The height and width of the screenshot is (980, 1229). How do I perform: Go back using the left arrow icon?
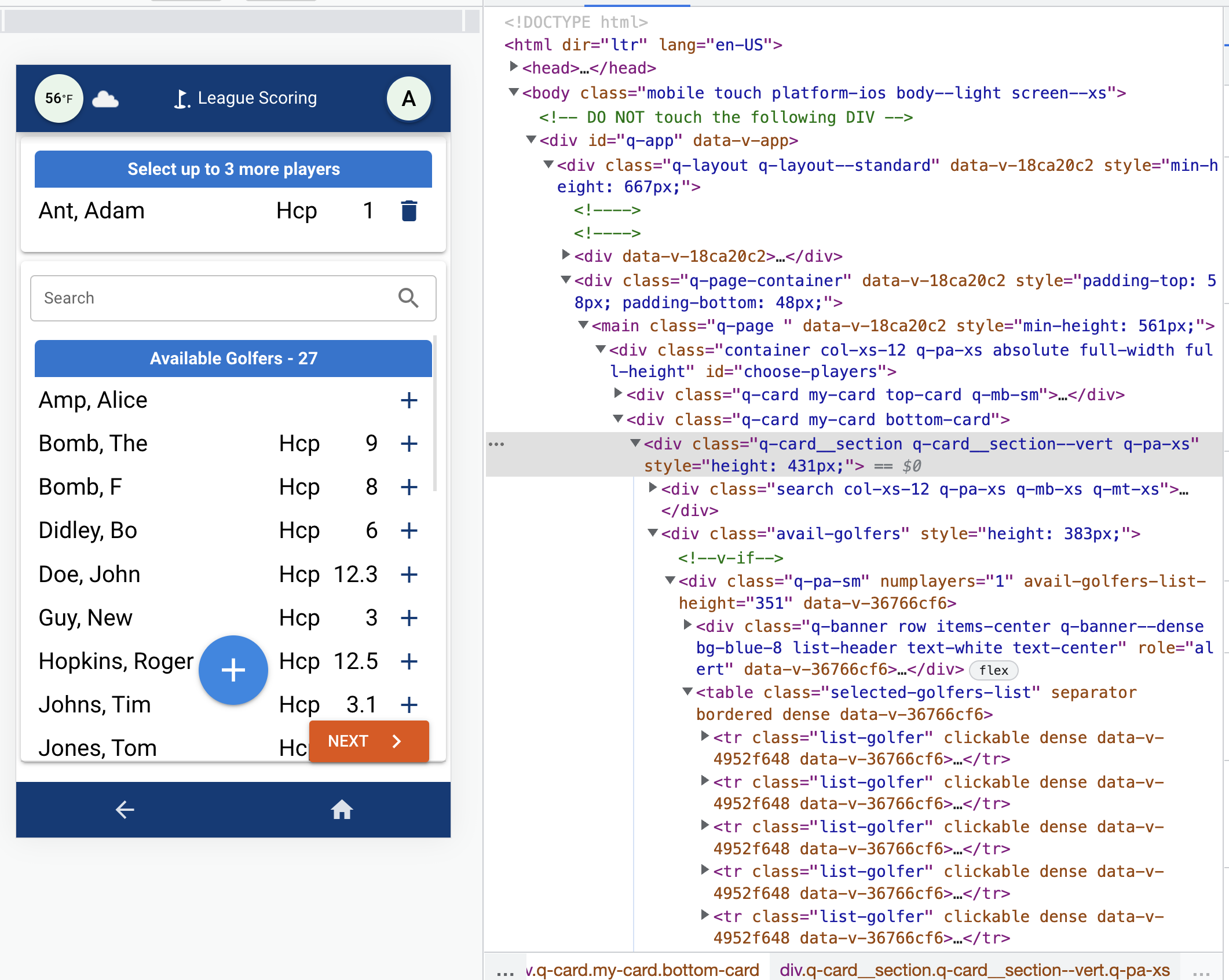click(x=124, y=810)
